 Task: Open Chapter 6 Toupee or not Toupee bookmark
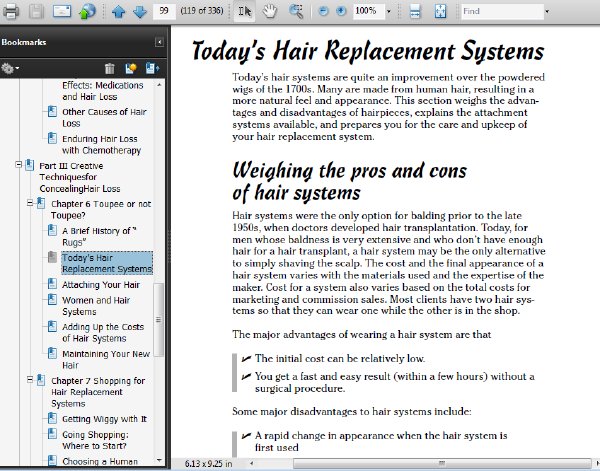(x=101, y=210)
